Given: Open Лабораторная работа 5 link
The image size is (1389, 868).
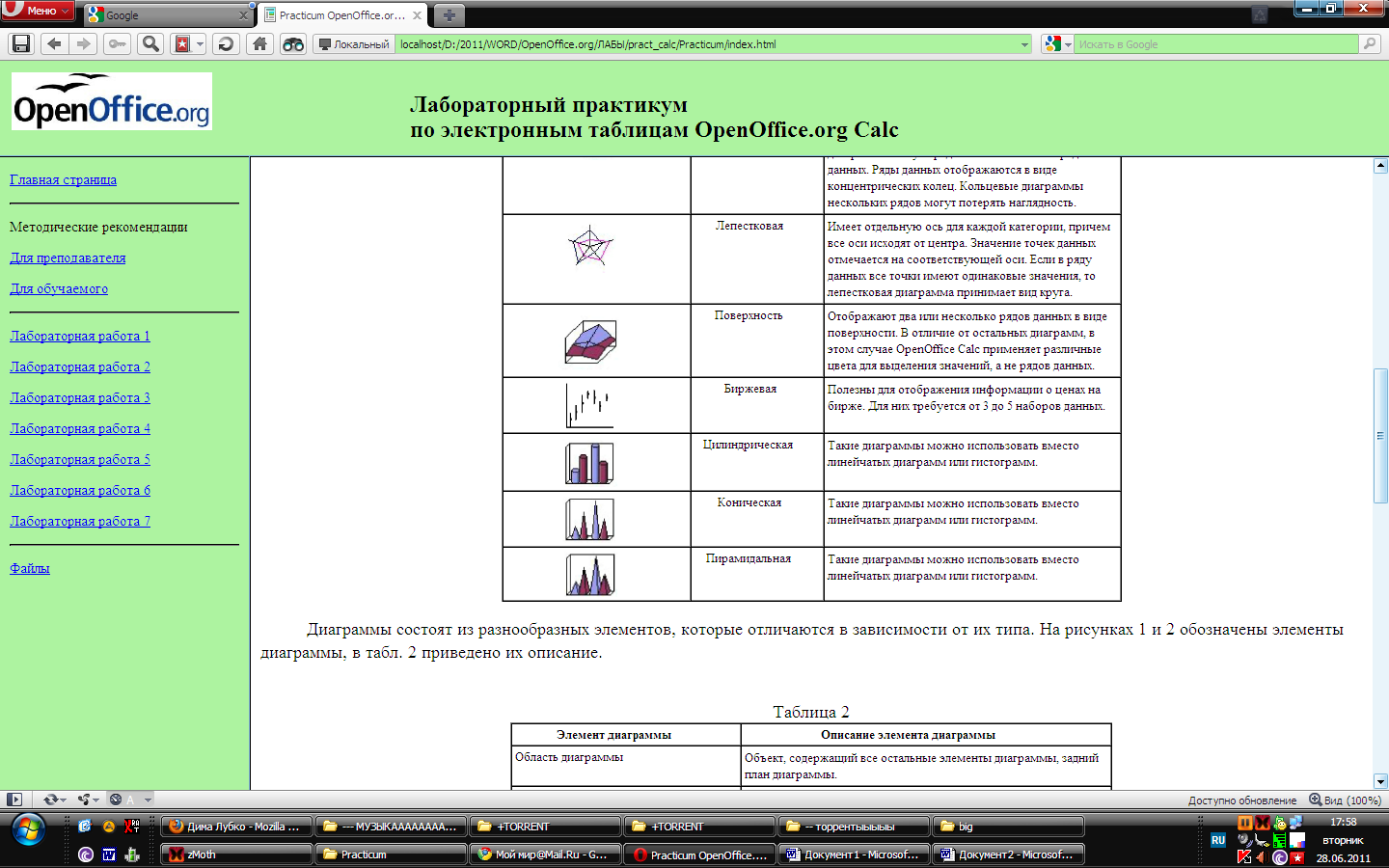Looking at the screenshot, I should click(x=80, y=459).
